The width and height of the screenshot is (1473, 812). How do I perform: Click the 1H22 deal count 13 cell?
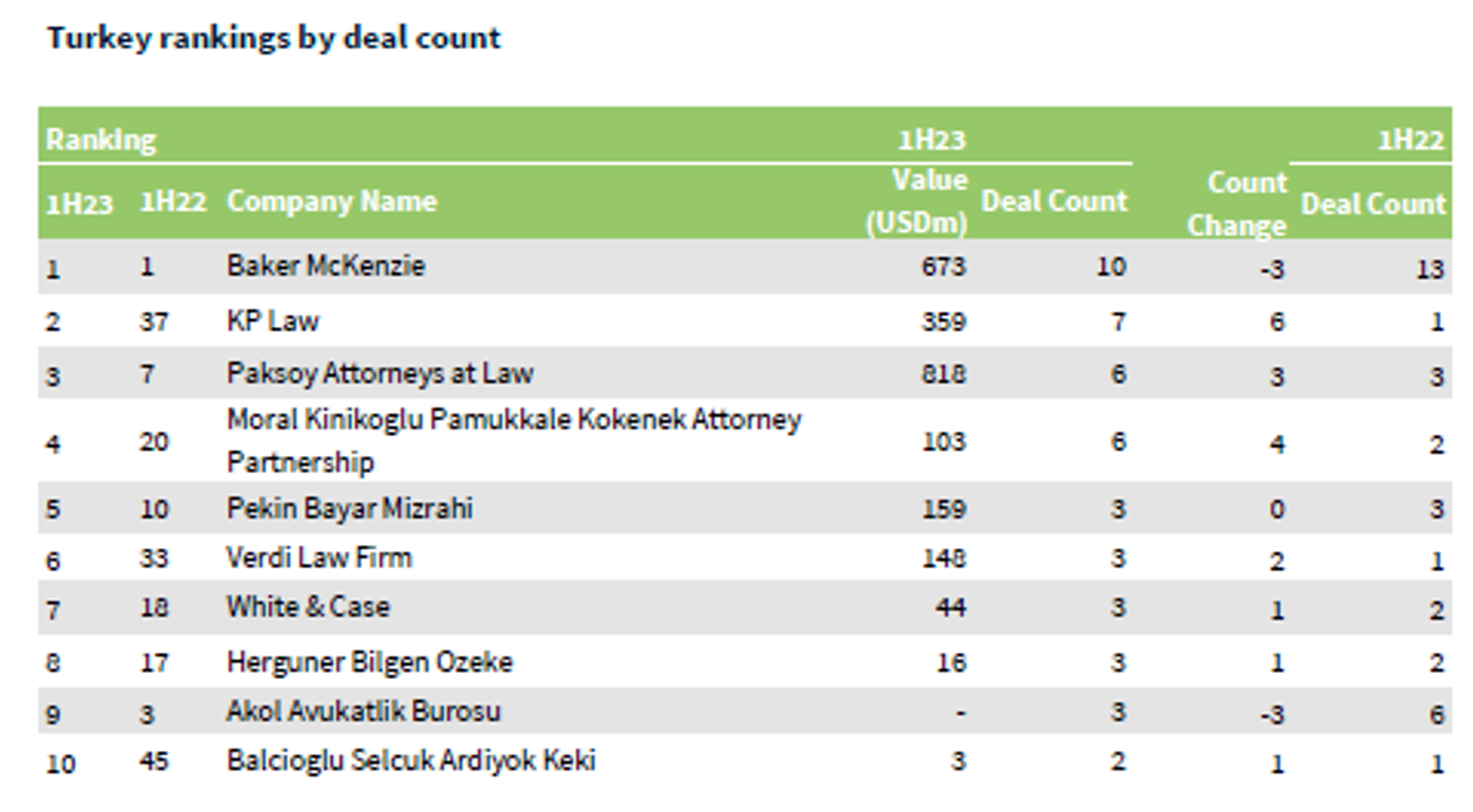(x=1430, y=270)
